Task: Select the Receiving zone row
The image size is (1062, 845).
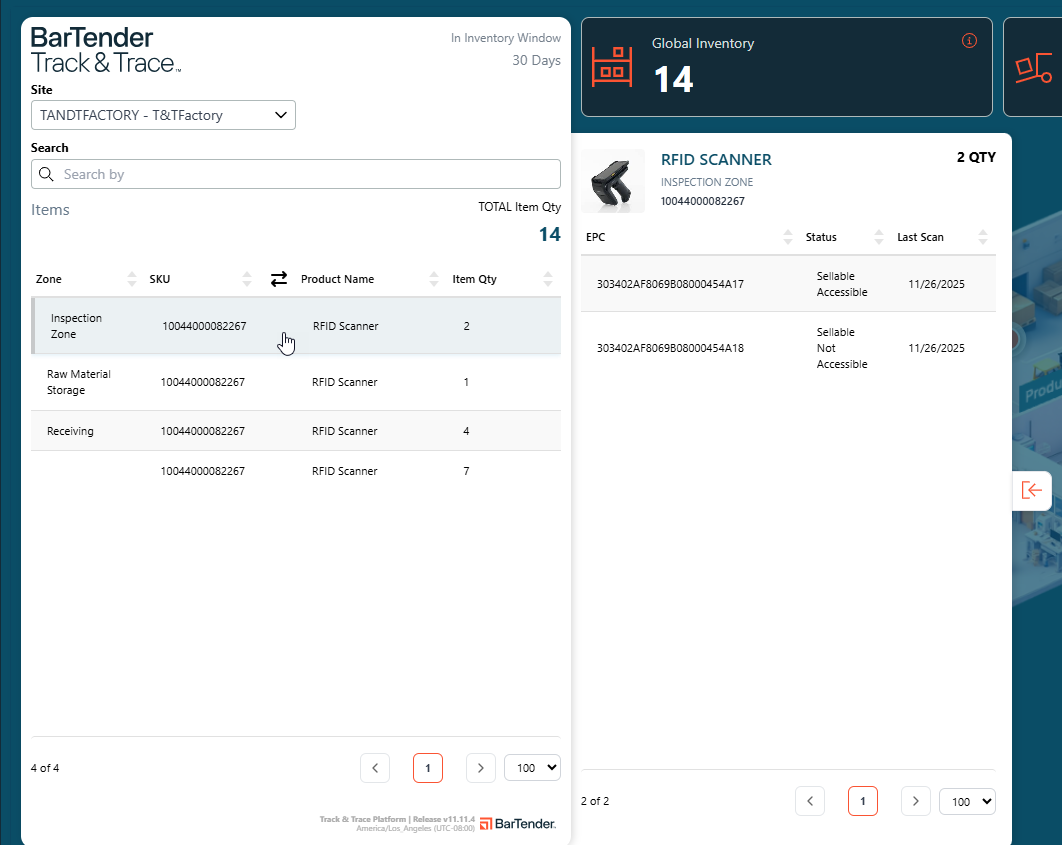Action: (296, 431)
